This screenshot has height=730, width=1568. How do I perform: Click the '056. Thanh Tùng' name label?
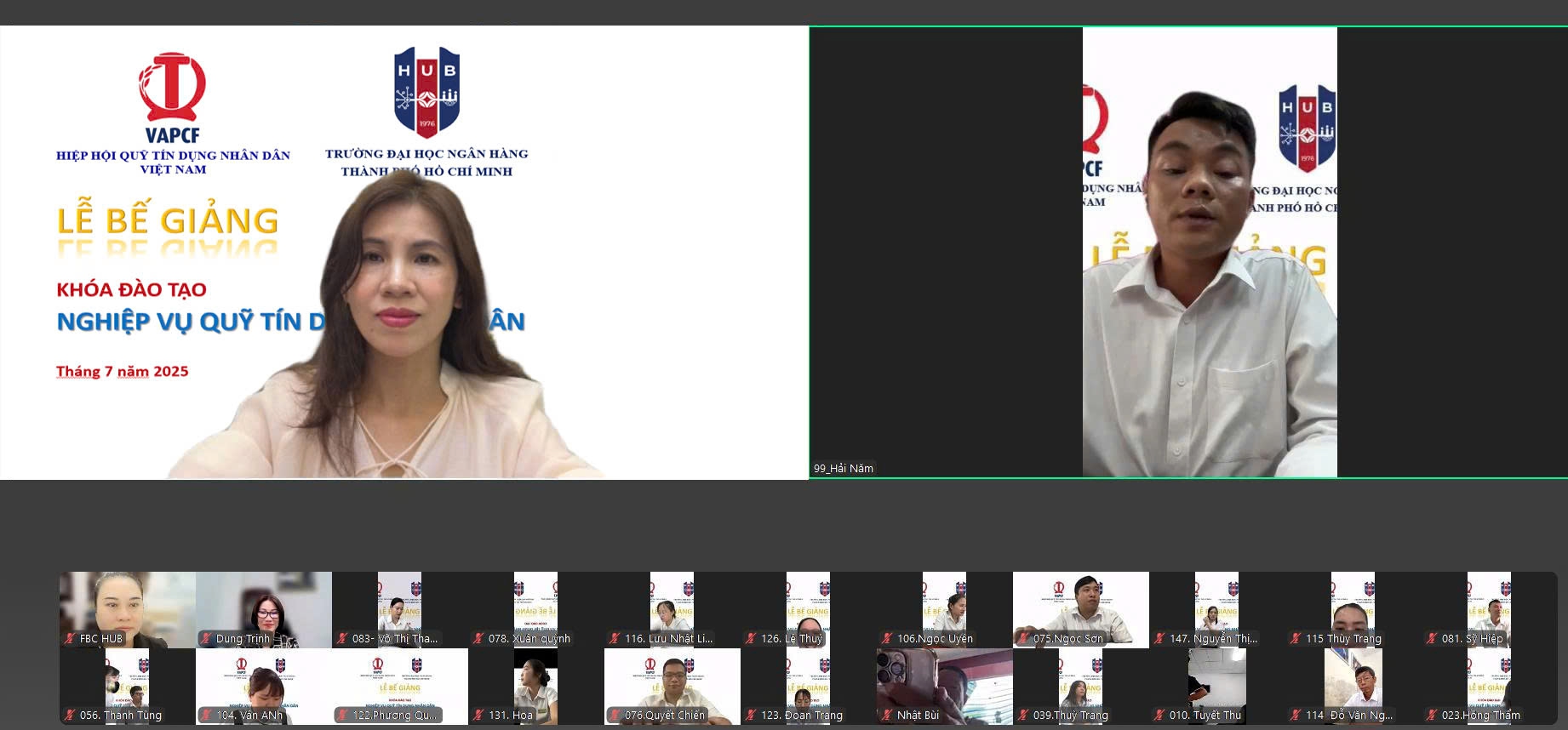[121, 715]
